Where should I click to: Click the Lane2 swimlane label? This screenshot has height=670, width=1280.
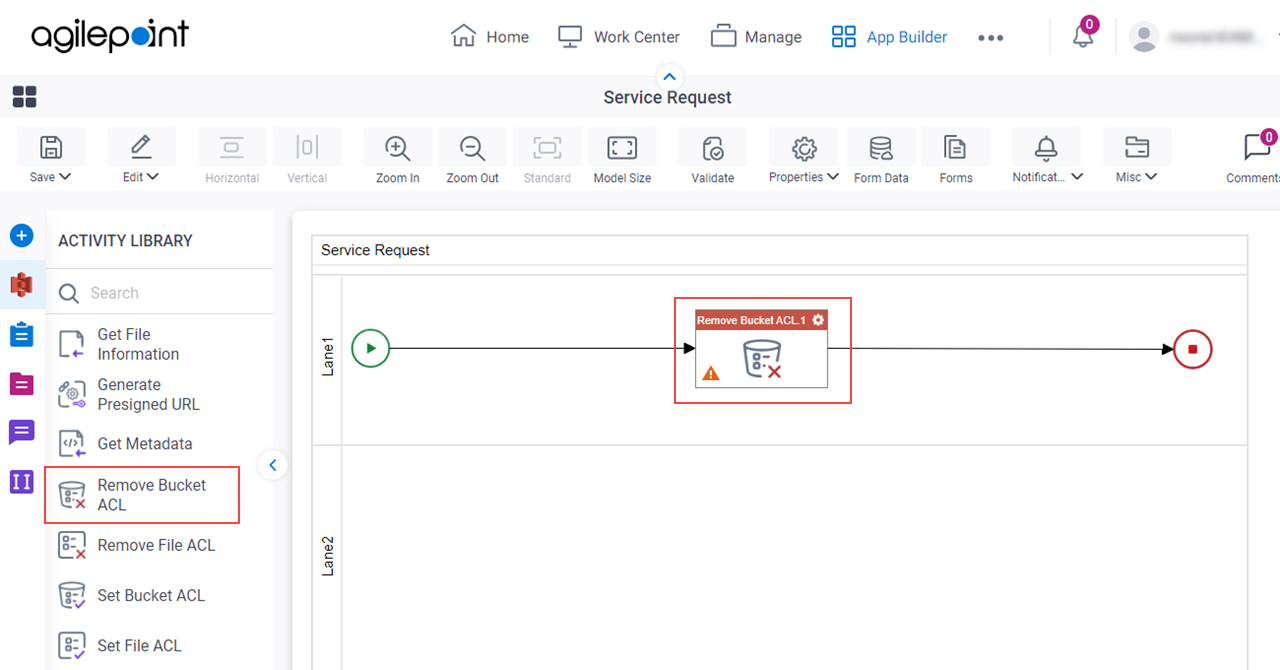click(x=327, y=556)
